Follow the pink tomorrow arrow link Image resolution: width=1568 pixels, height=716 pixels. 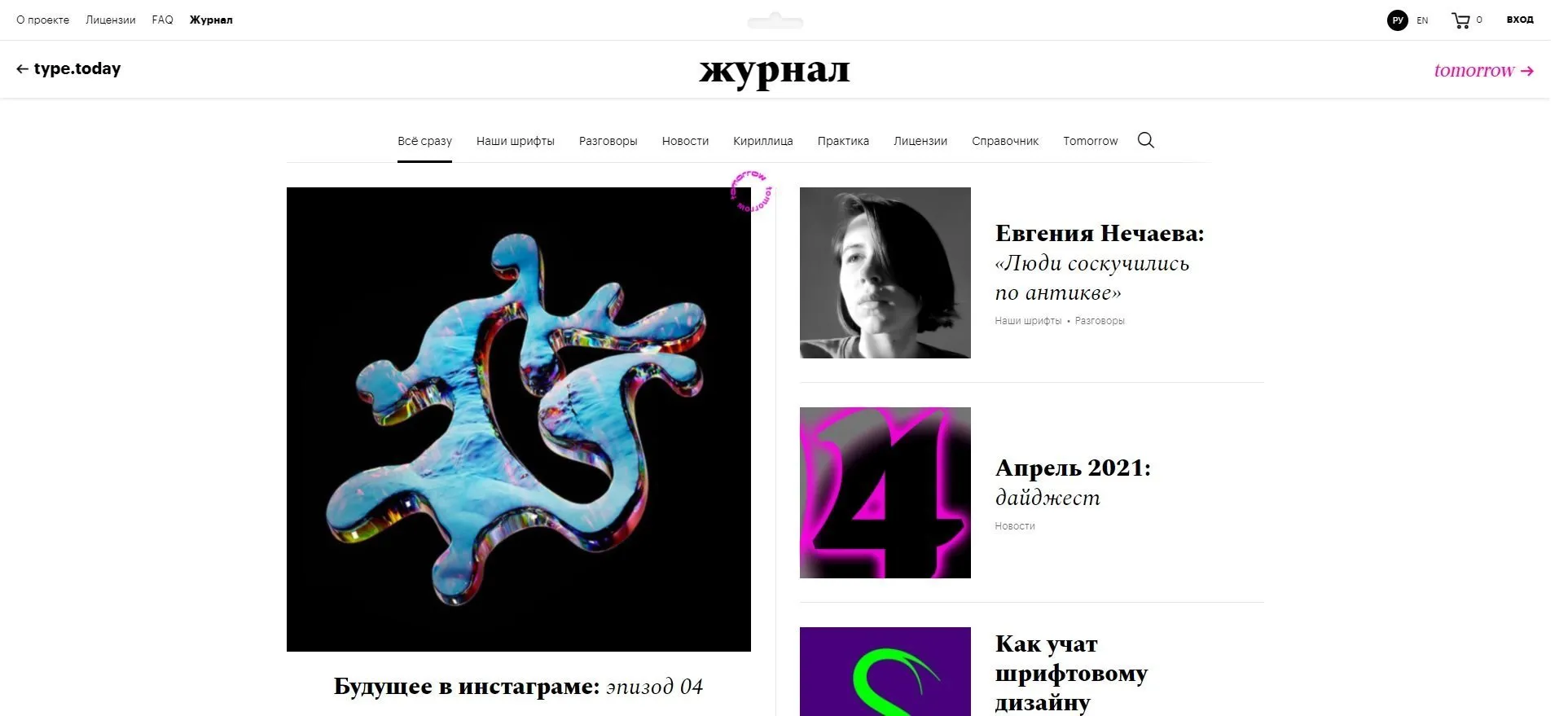[1483, 70]
